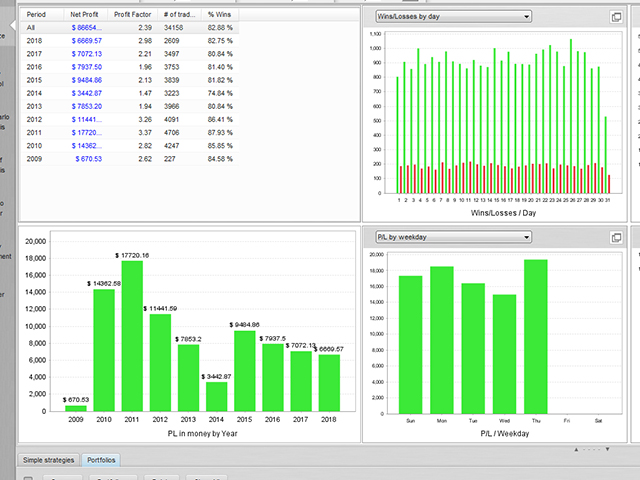Tick the checkbox below the Simple strategies tab
The image size is (640, 480).
[28, 478]
